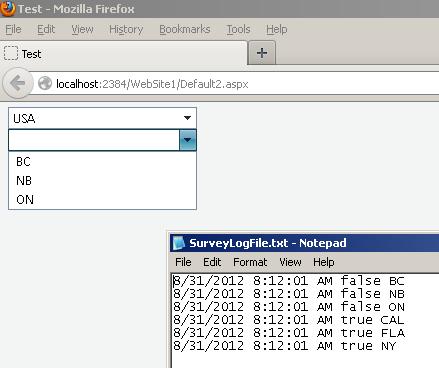This screenshot has width=439, height=368.
Task: Choose BC from the dropdown list
Action: [x=102, y=162]
